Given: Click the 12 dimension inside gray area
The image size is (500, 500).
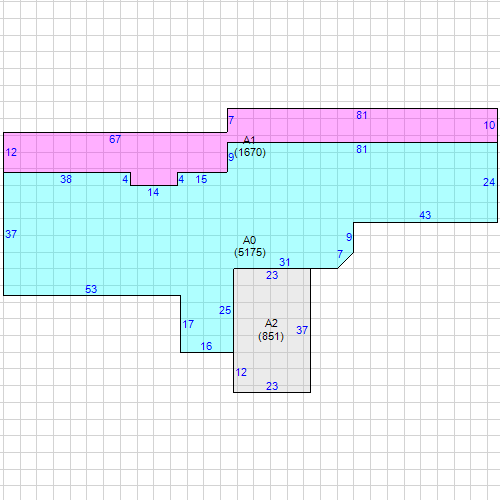Looking at the screenshot, I should (x=241, y=372).
